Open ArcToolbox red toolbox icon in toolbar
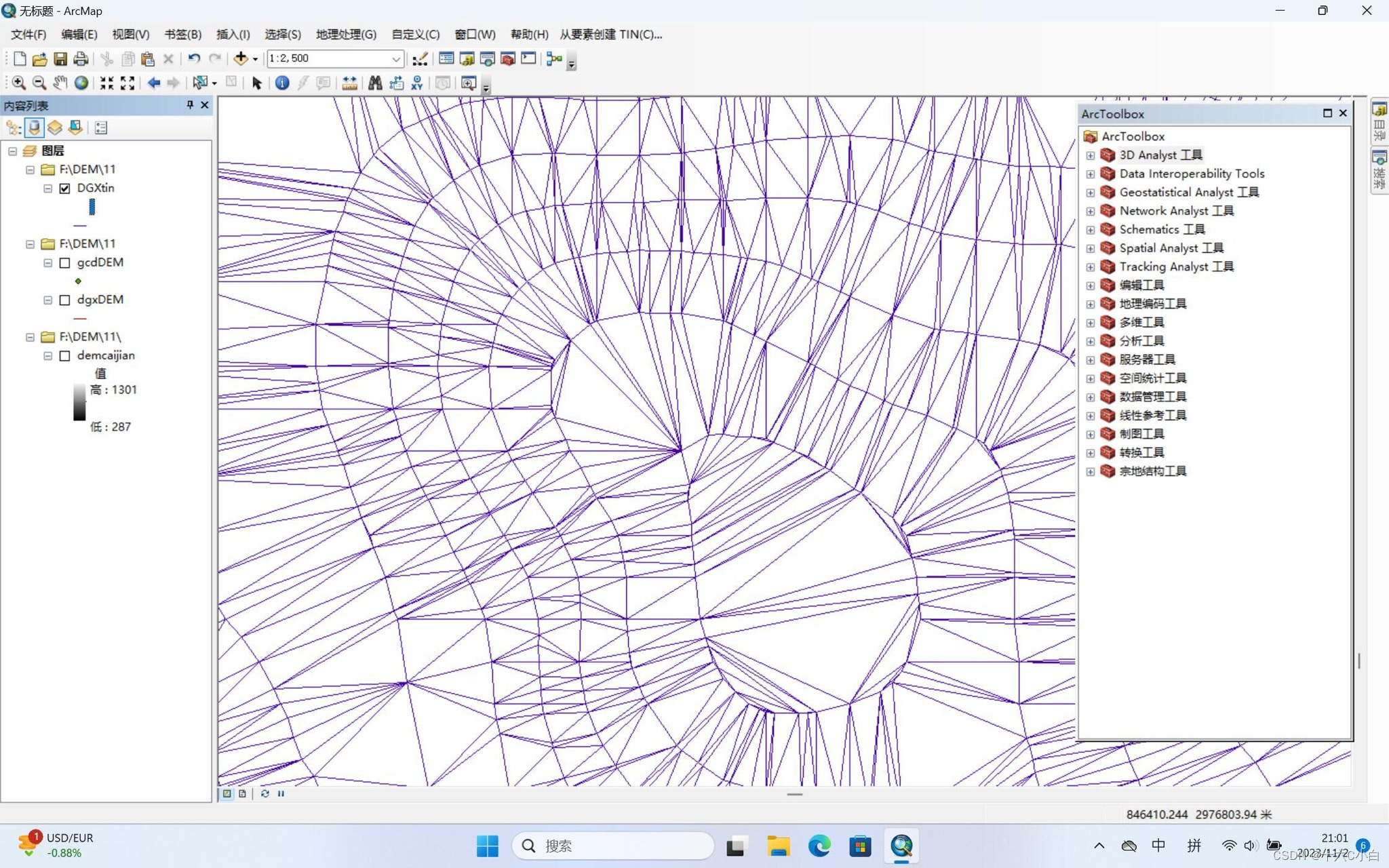The width and height of the screenshot is (1389, 868). [x=508, y=59]
